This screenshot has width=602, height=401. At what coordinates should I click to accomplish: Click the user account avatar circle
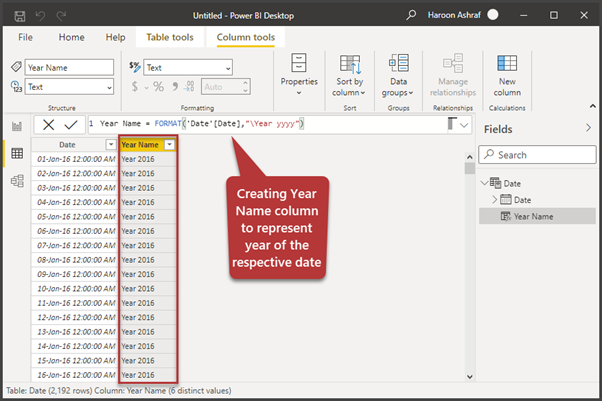[493, 15]
